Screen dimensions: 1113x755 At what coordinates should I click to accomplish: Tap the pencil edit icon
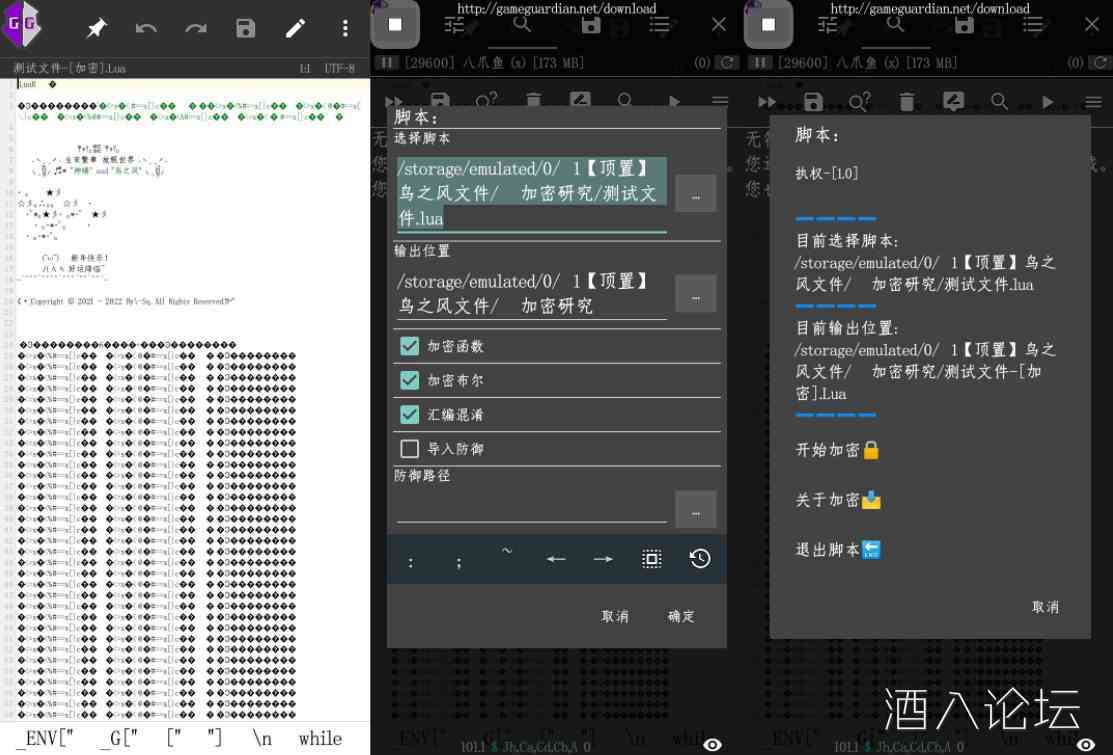click(295, 28)
